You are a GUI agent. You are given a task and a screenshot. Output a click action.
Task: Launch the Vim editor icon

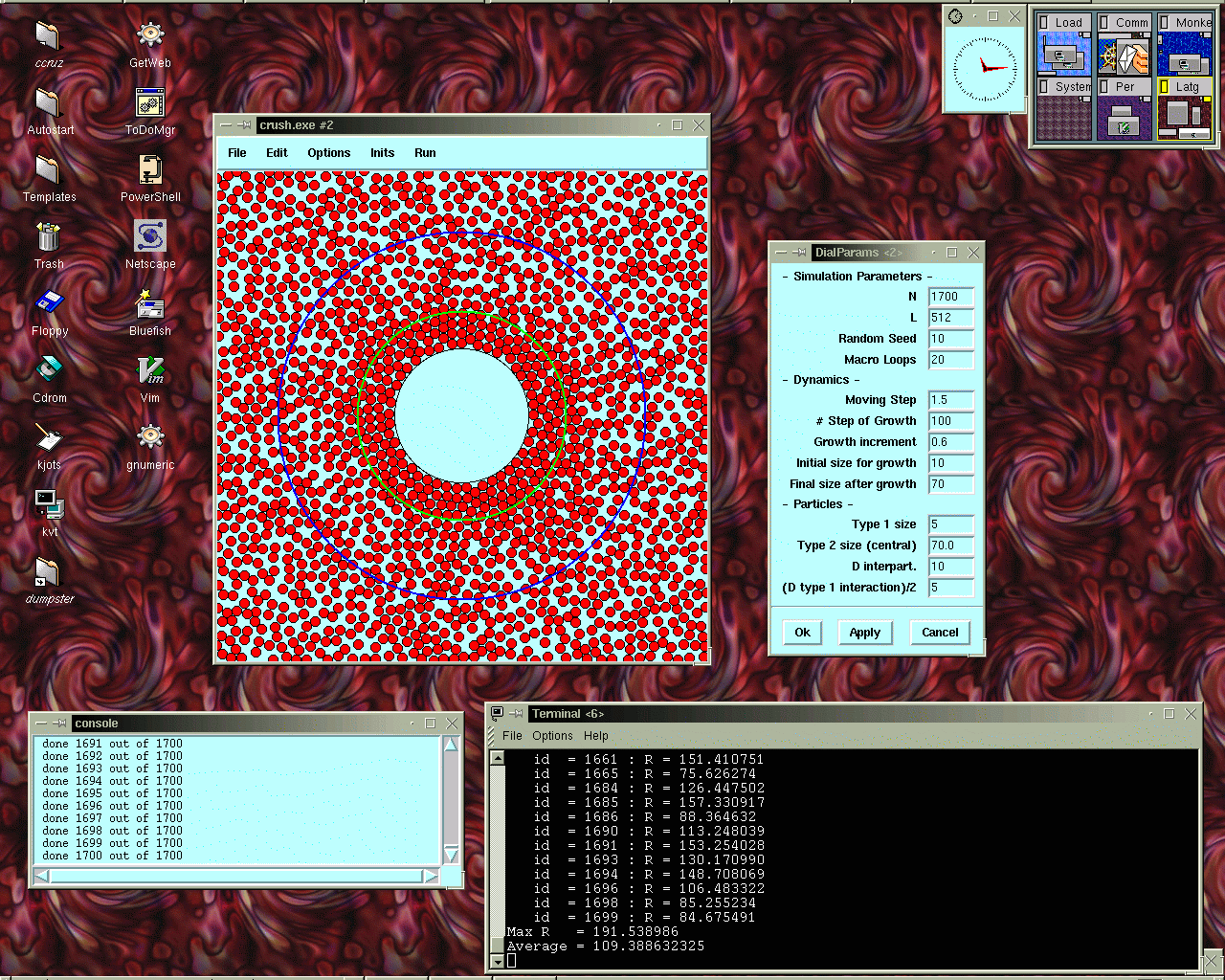tap(150, 370)
